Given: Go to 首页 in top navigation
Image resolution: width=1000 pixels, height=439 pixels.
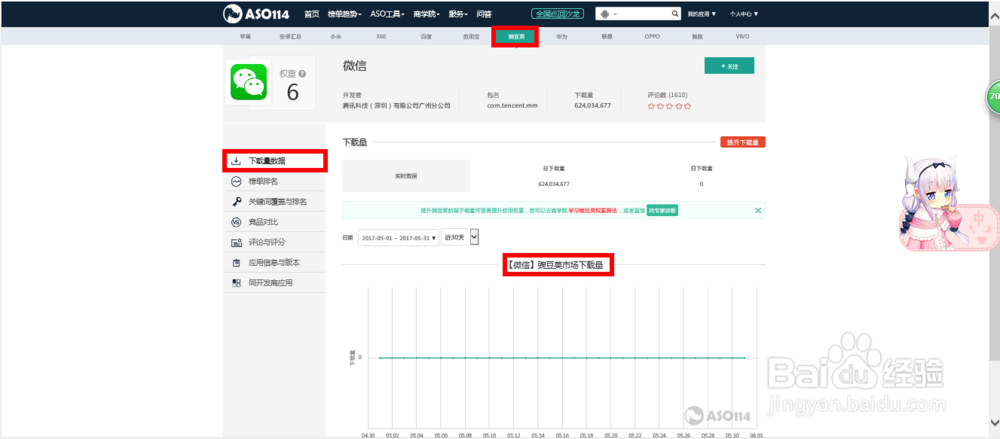Looking at the screenshot, I should click(x=312, y=13).
